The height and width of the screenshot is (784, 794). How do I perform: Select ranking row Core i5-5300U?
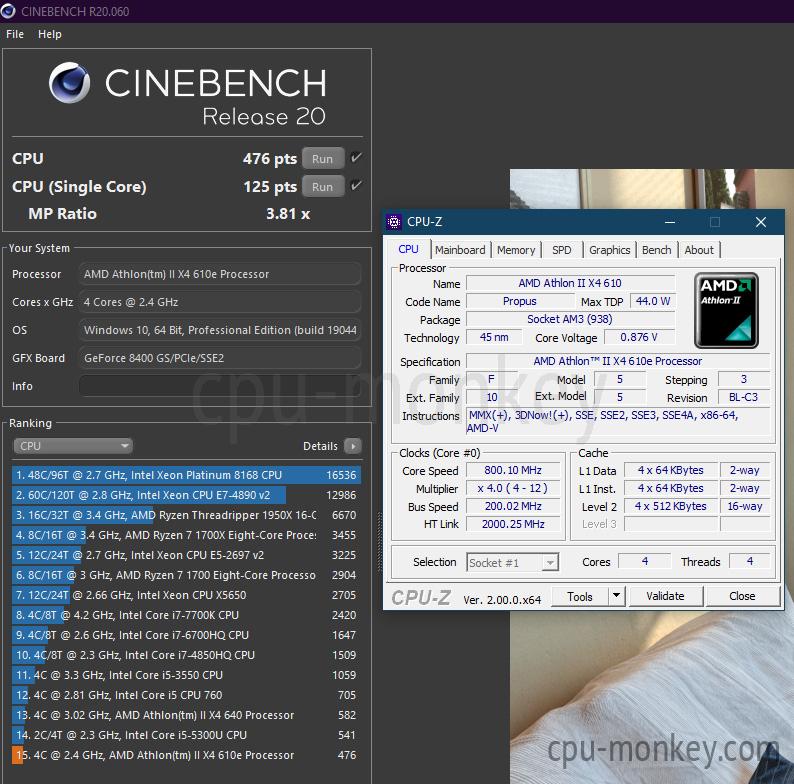click(186, 735)
